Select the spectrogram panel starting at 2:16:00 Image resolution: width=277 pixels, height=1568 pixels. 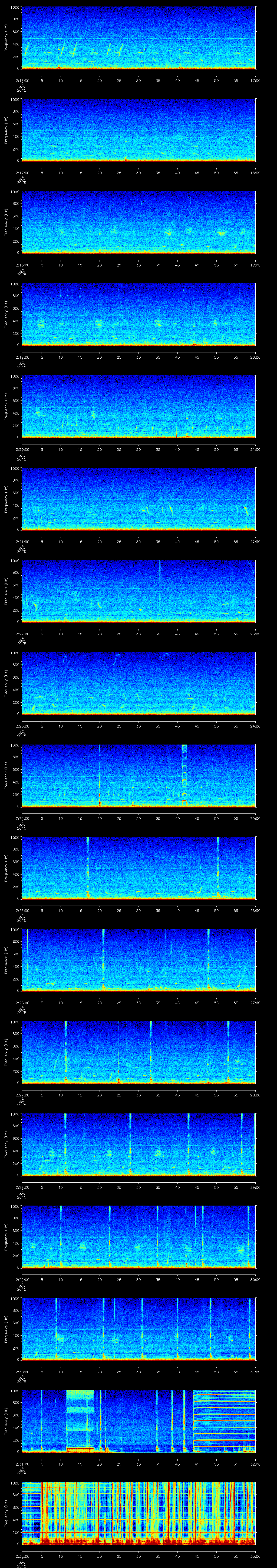tap(138, 38)
